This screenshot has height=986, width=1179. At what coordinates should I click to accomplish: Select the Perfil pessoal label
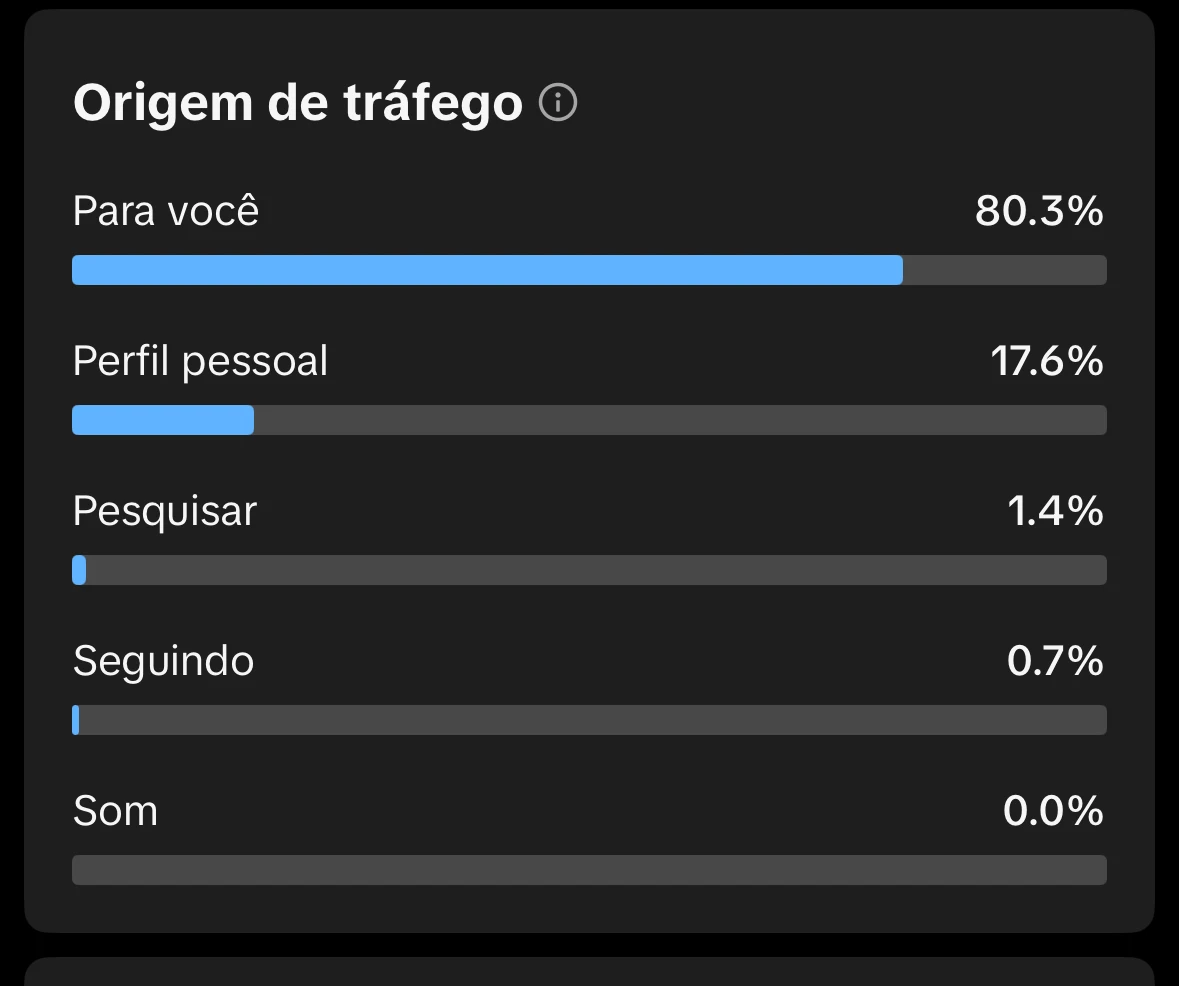200,361
